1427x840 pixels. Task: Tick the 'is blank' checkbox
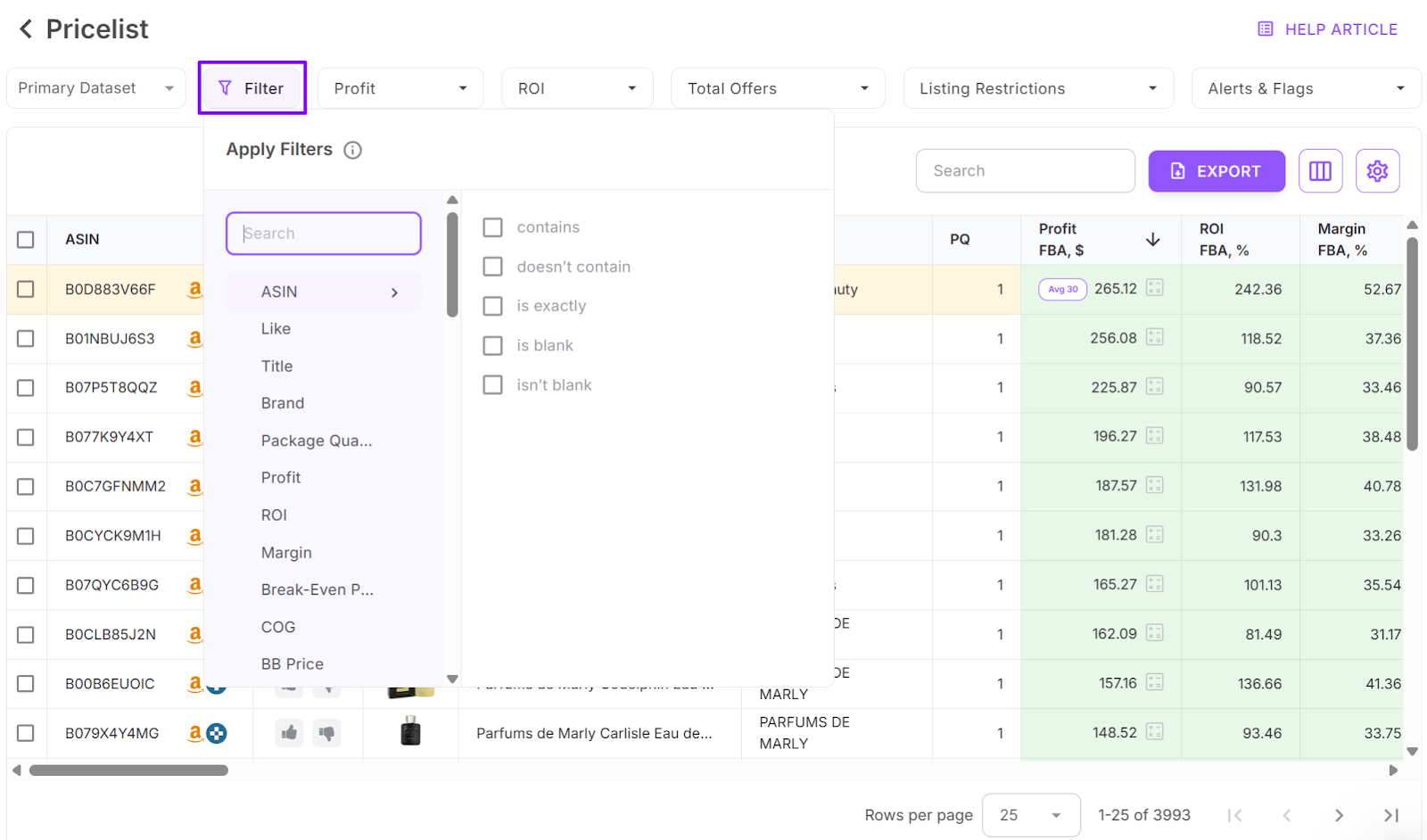click(x=492, y=345)
